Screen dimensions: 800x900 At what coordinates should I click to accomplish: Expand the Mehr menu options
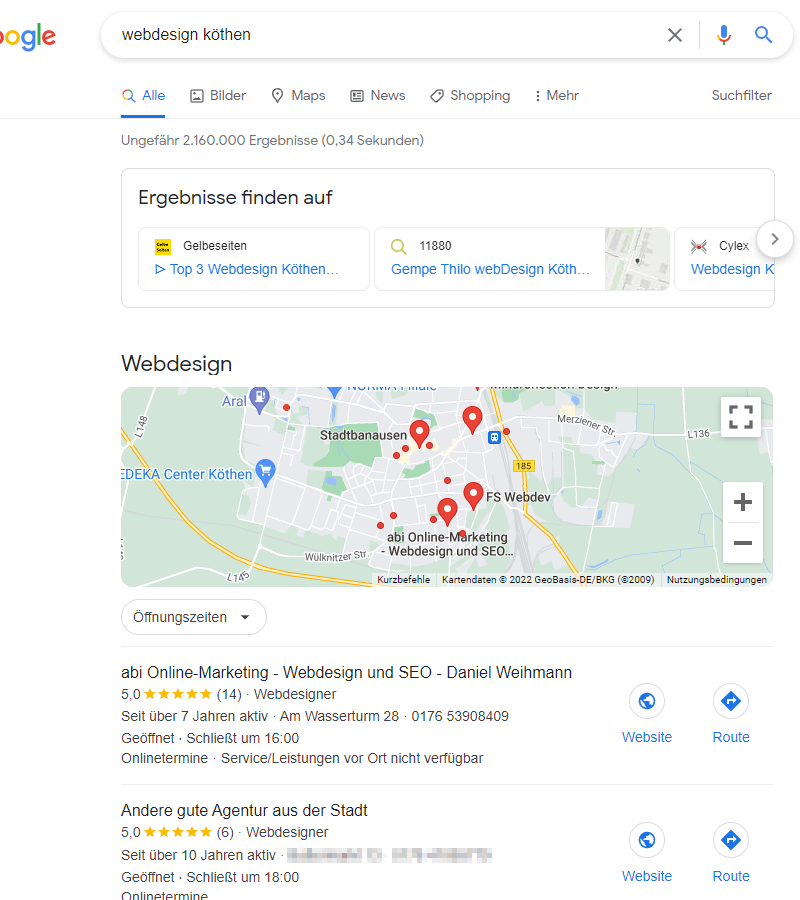[556, 96]
